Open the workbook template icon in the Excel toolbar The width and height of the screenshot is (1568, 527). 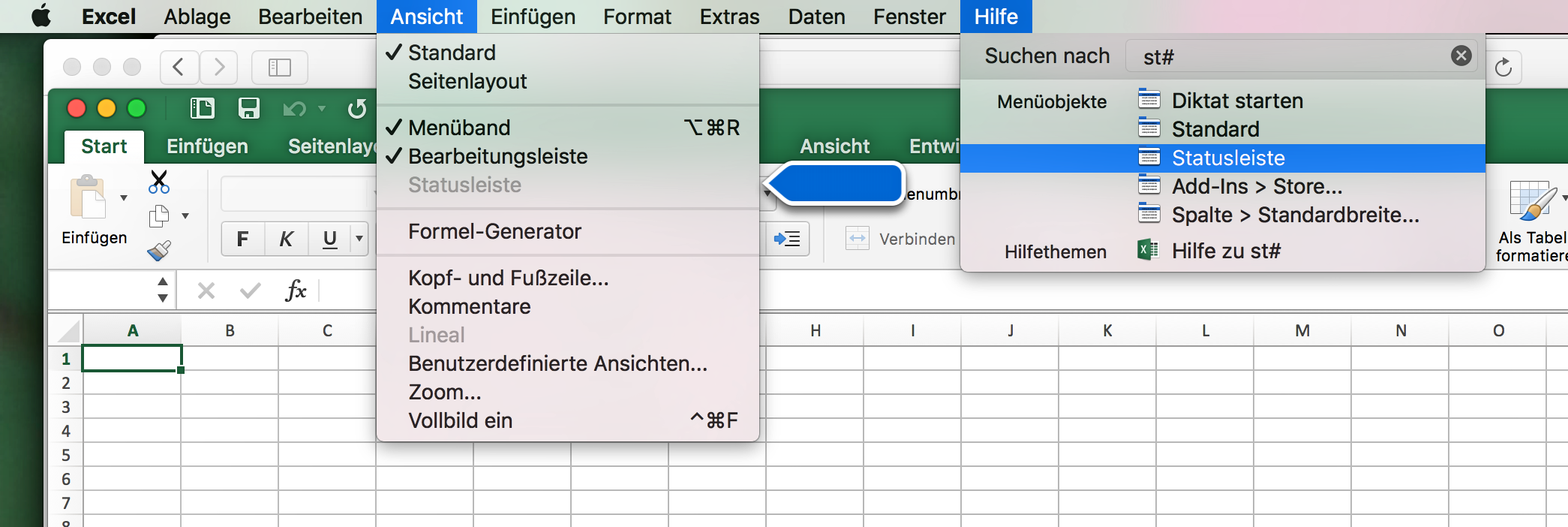tap(202, 109)
